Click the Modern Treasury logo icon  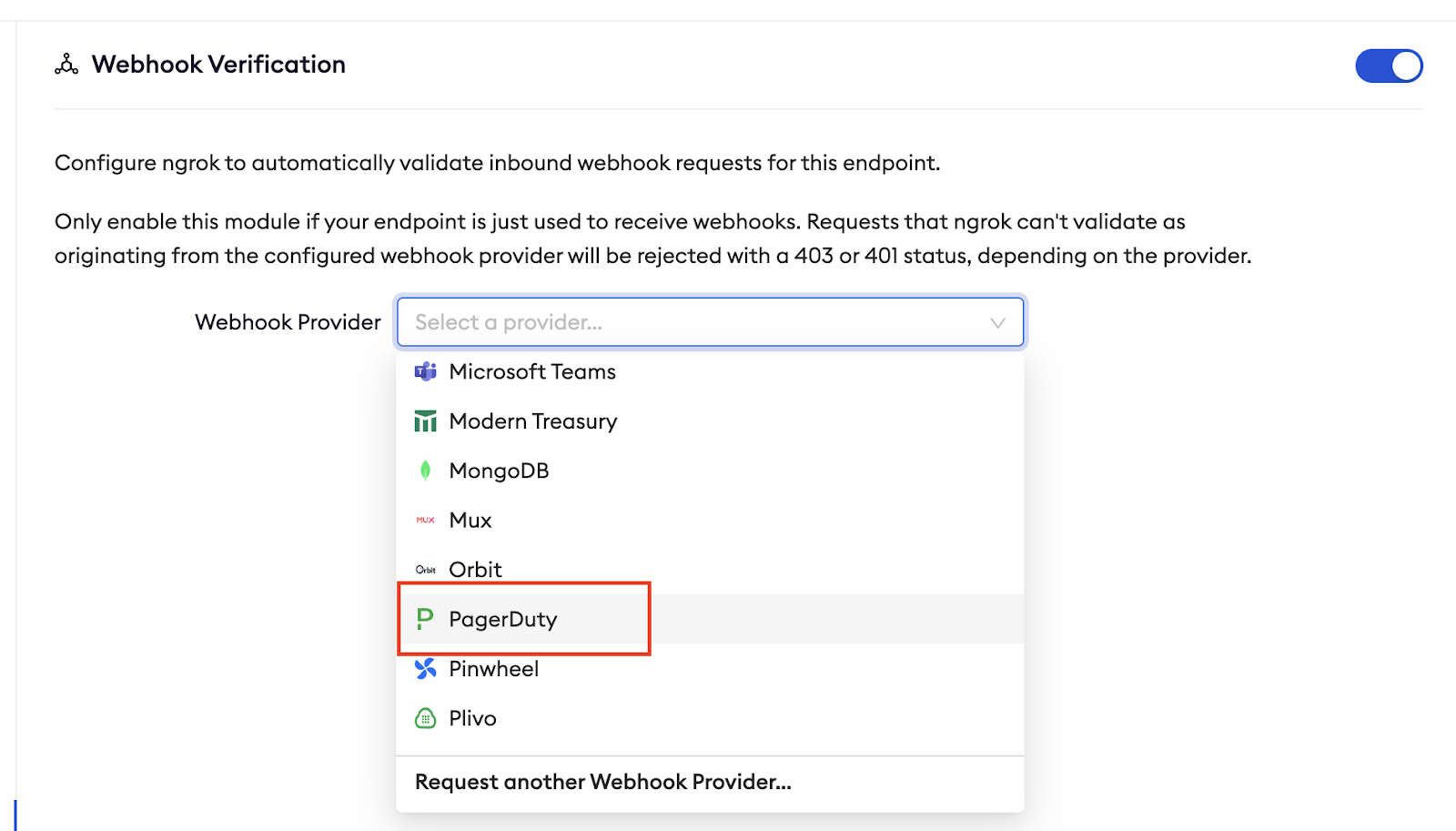425,421
